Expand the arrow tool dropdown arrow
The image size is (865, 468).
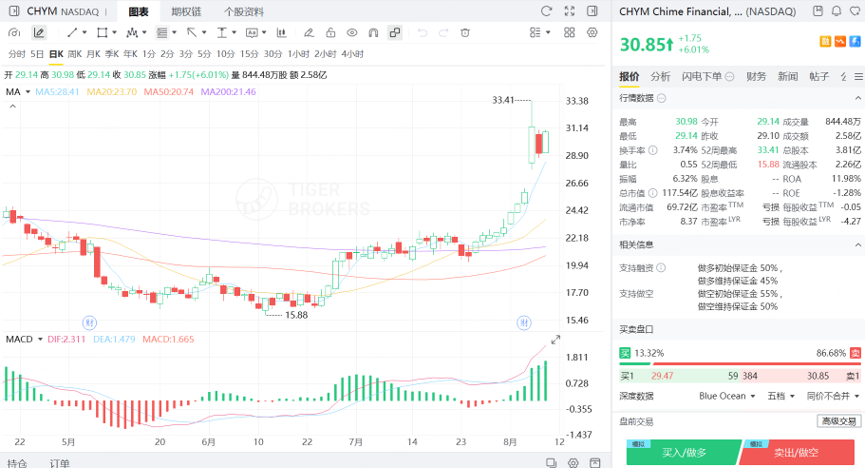(x=204, y=33)
